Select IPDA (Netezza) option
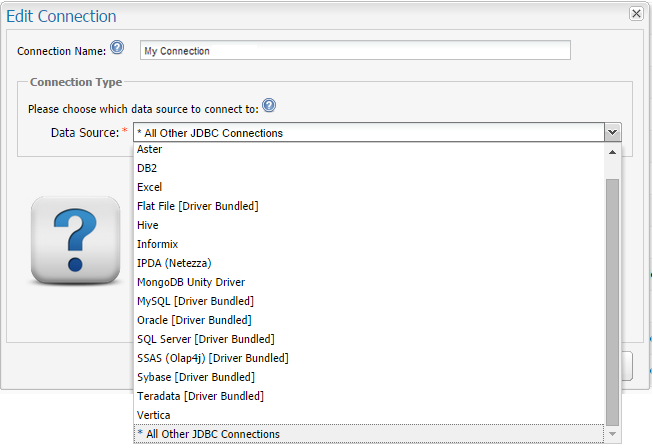This screenshot has width=653, height=448. (173, 263)
